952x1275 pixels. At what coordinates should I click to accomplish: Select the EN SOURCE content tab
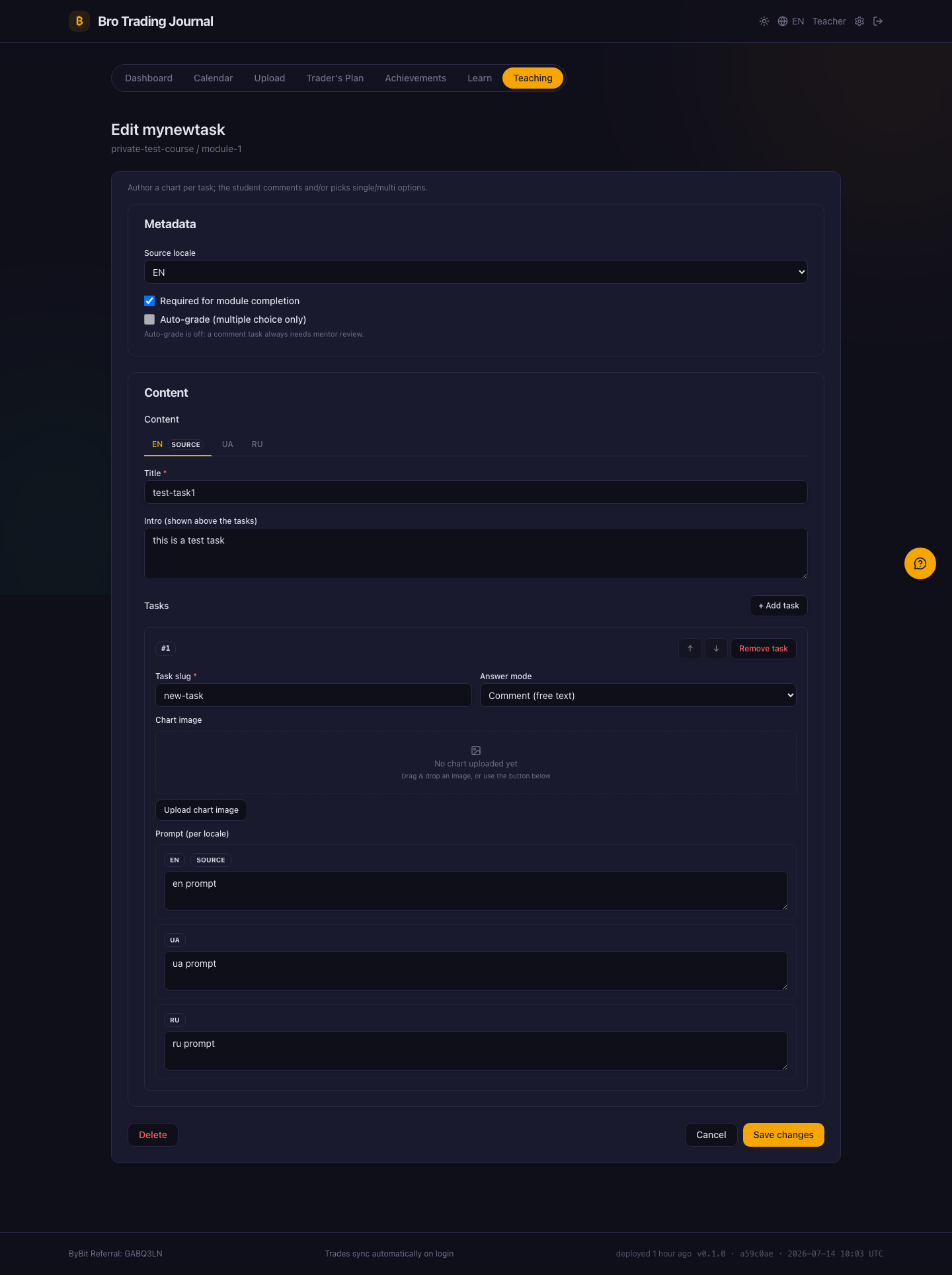coord(177,444)
